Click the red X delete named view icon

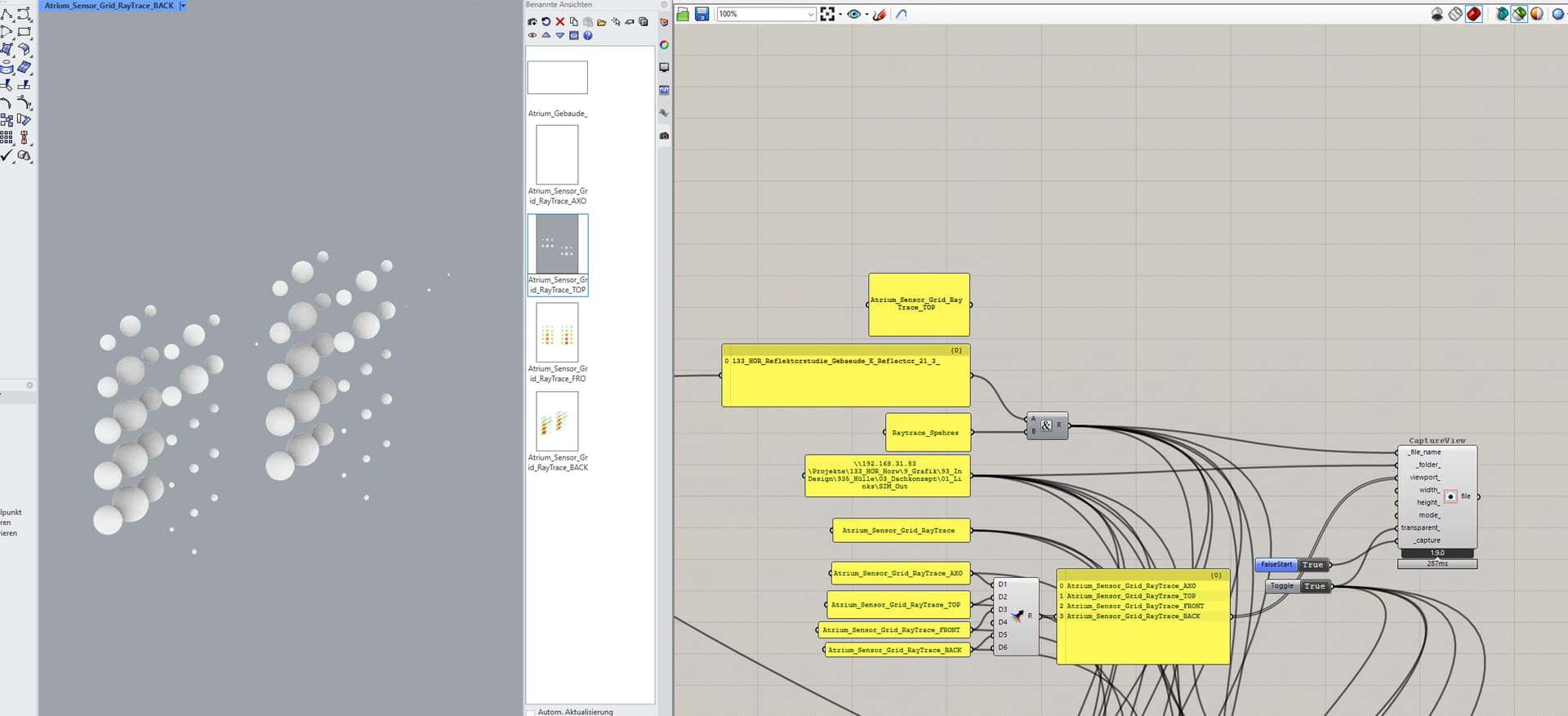tap(560, 22)
